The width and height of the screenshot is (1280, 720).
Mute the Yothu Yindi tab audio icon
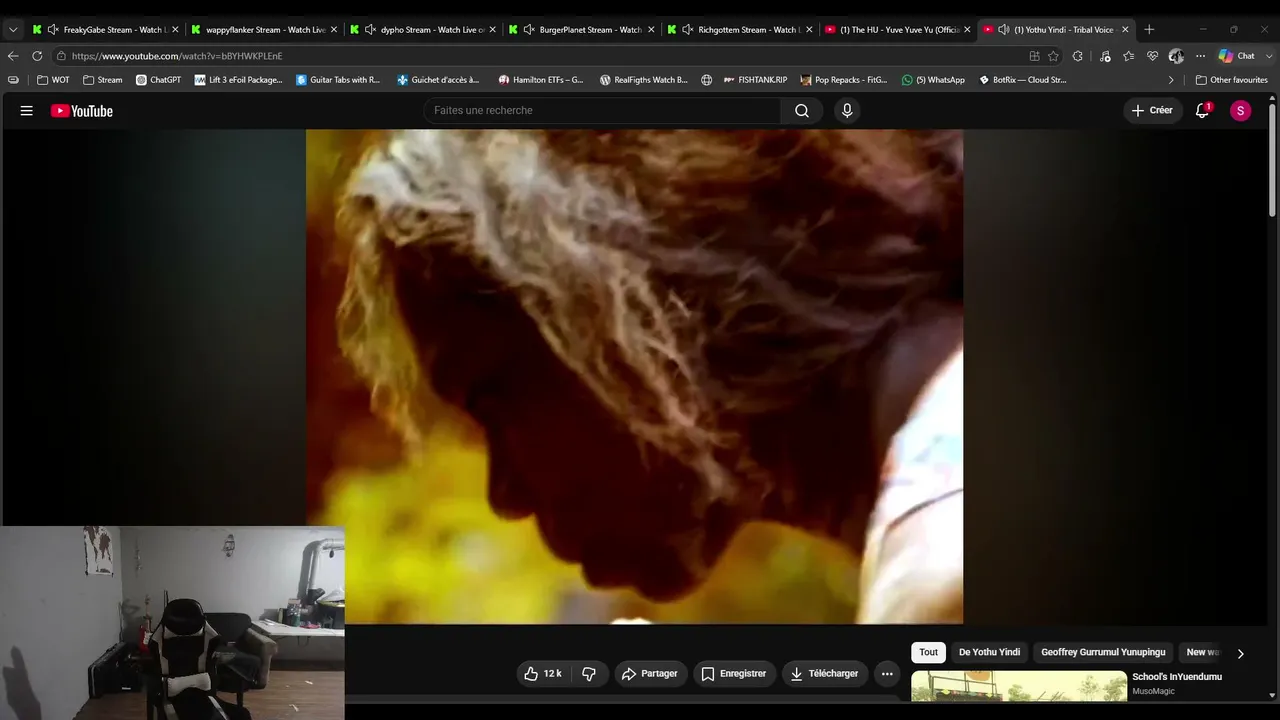(1004, 30)
